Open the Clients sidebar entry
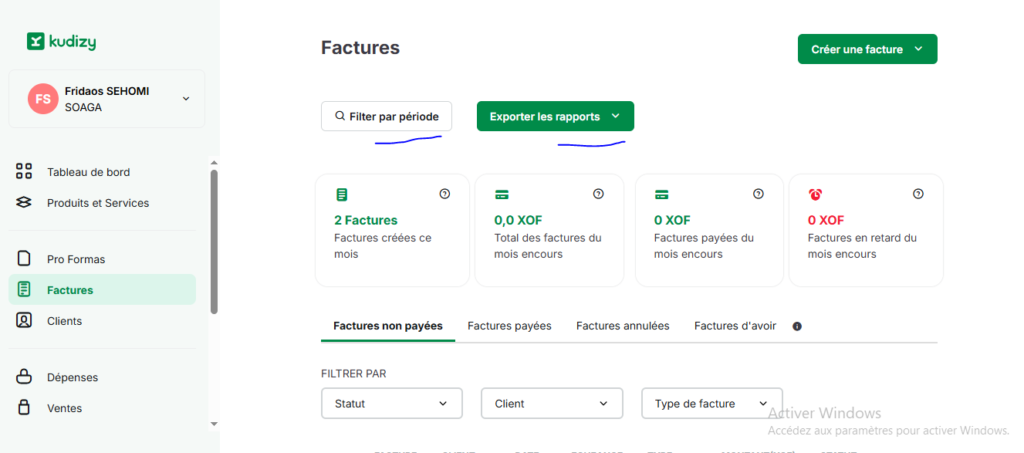The width and height of the screenshot is (1024, 453). point(64,321)
